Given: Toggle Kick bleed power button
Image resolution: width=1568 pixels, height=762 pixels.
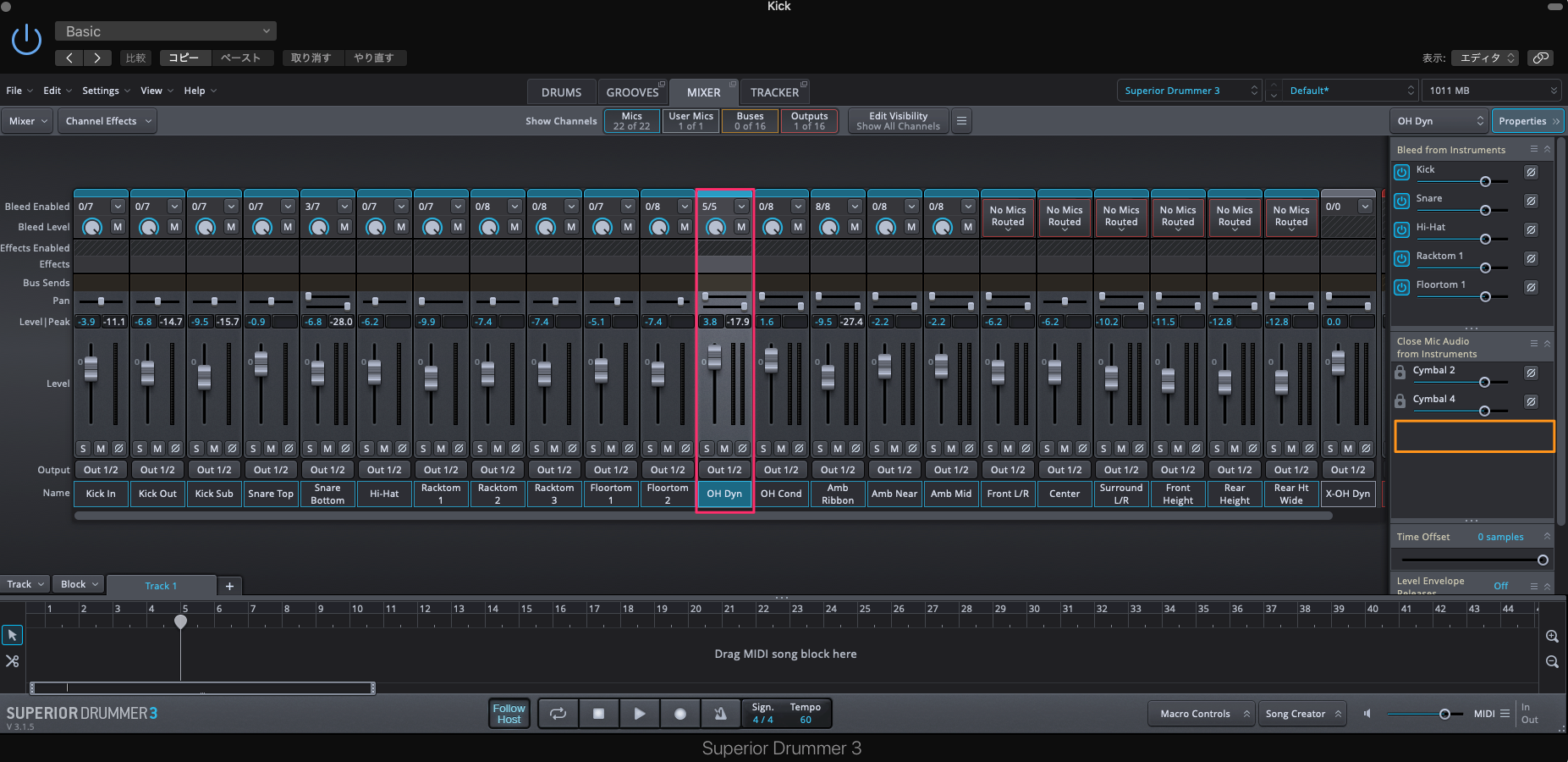Looking at the screenshot, I should pyautogui.click(x=1402, y=172).
